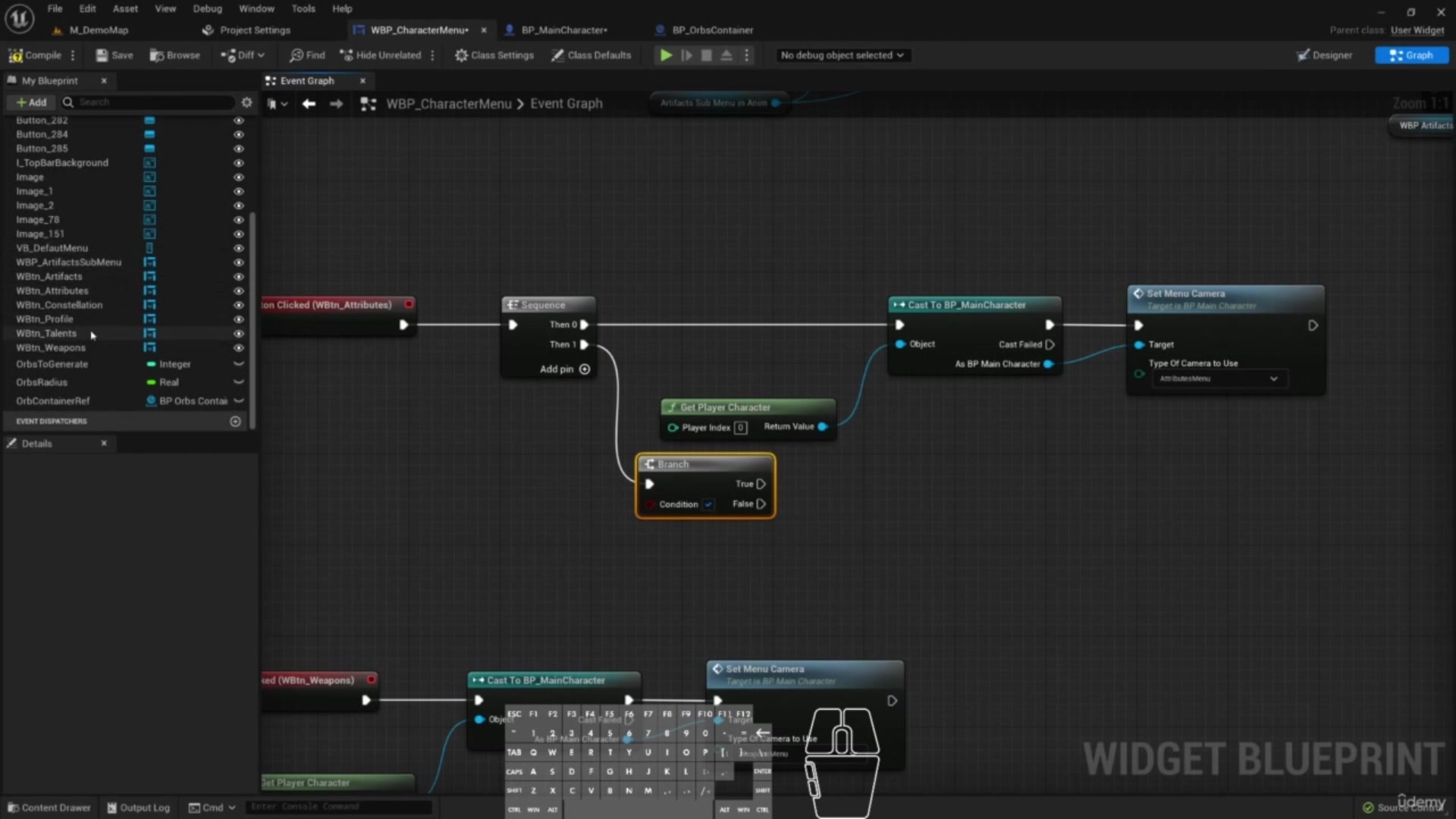
Task: Open the Diff dropdown
Action: [x=243, y=55]
